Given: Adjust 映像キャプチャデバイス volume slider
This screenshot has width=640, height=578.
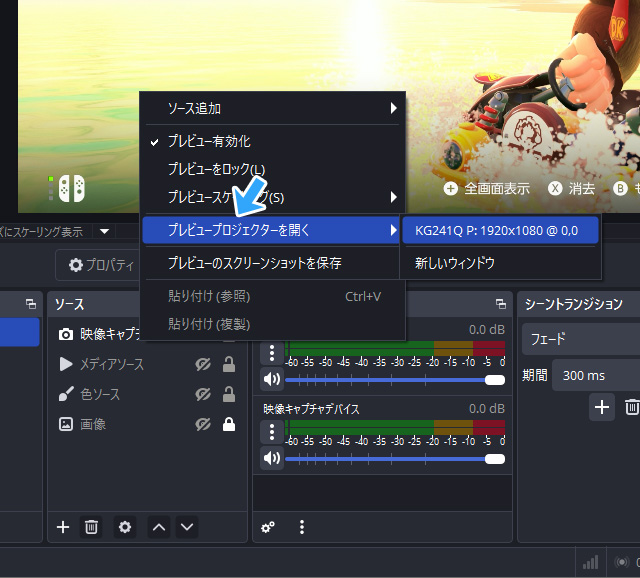Looking at the screenshot, I should point(395,459).
